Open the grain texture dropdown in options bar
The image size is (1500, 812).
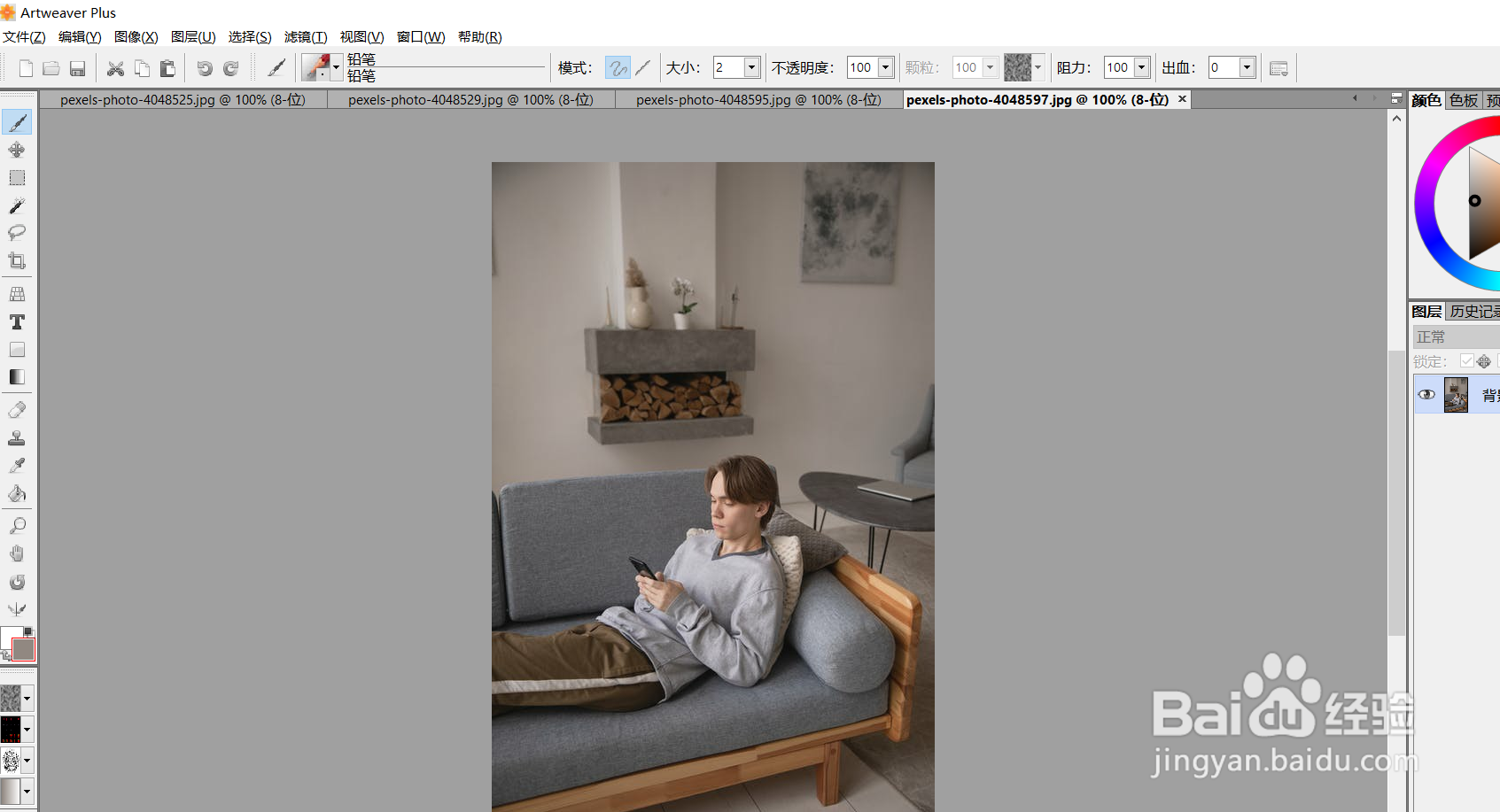1038,67
